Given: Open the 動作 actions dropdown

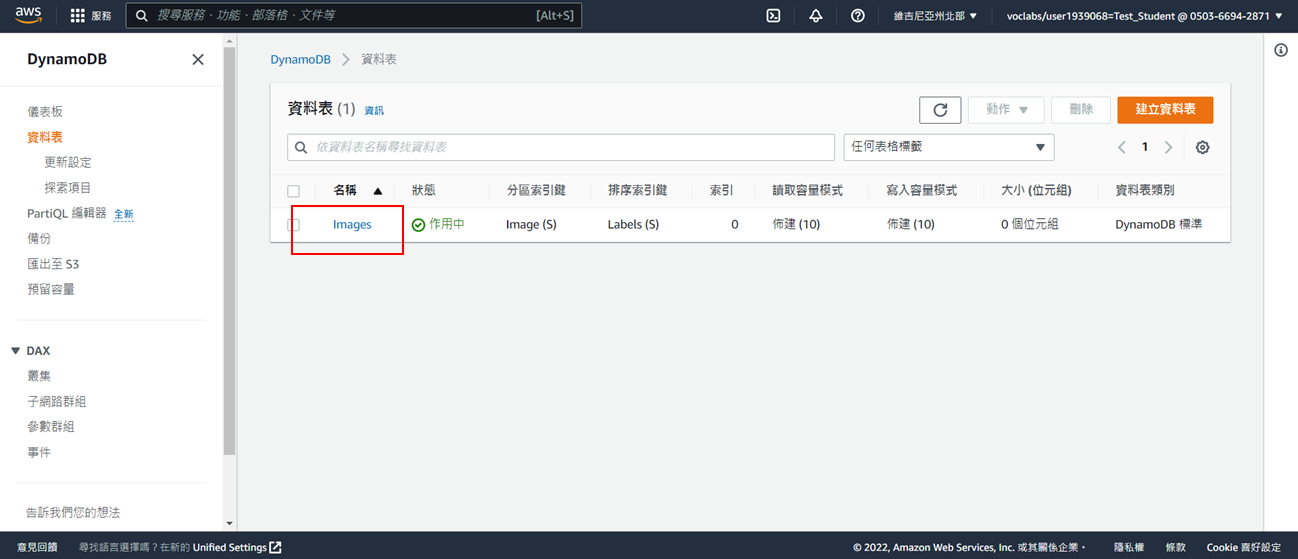Looking at the screenshot, I should [1006, 110].
